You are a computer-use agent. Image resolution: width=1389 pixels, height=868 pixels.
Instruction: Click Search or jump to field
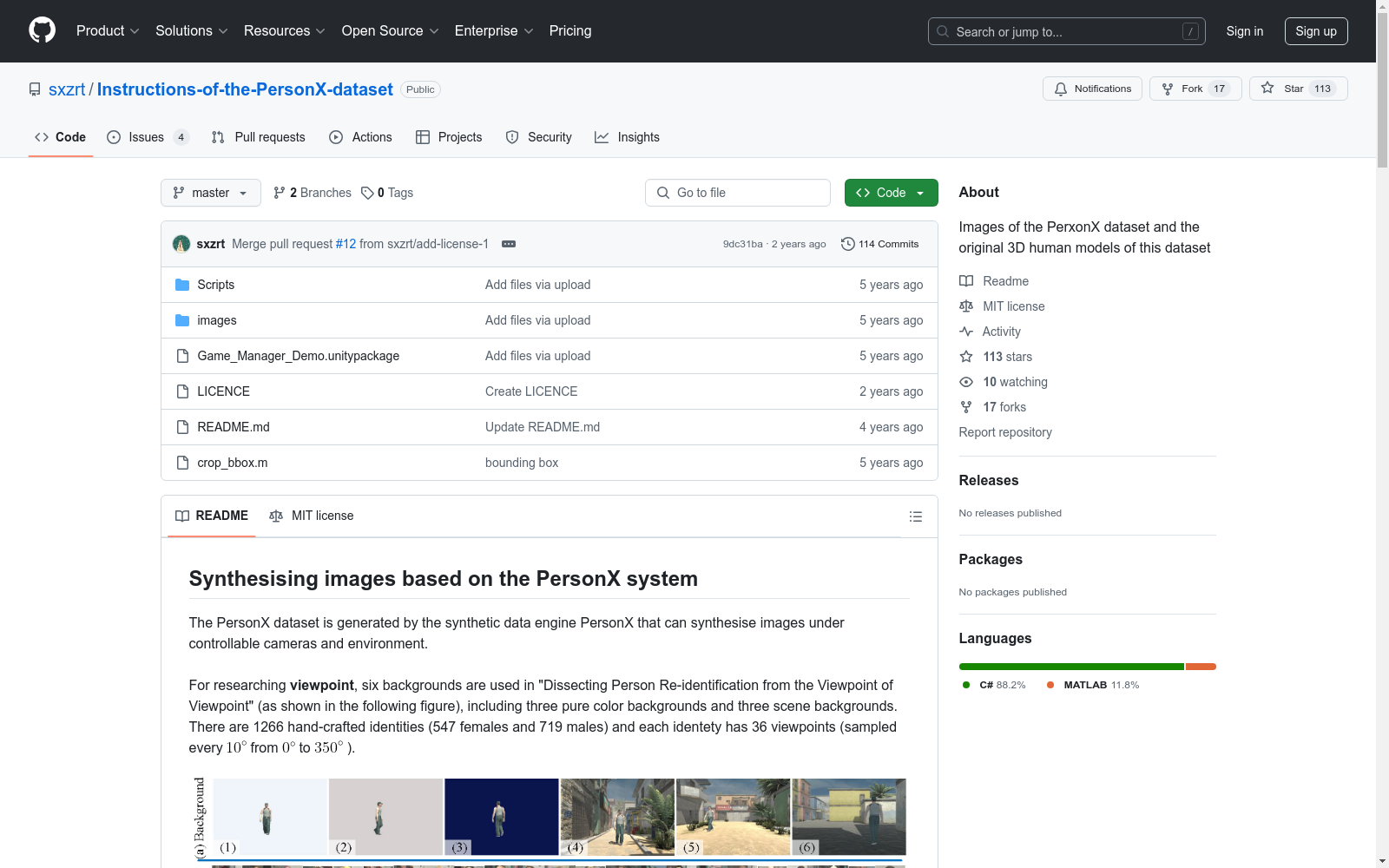(x=1067, y=31)
